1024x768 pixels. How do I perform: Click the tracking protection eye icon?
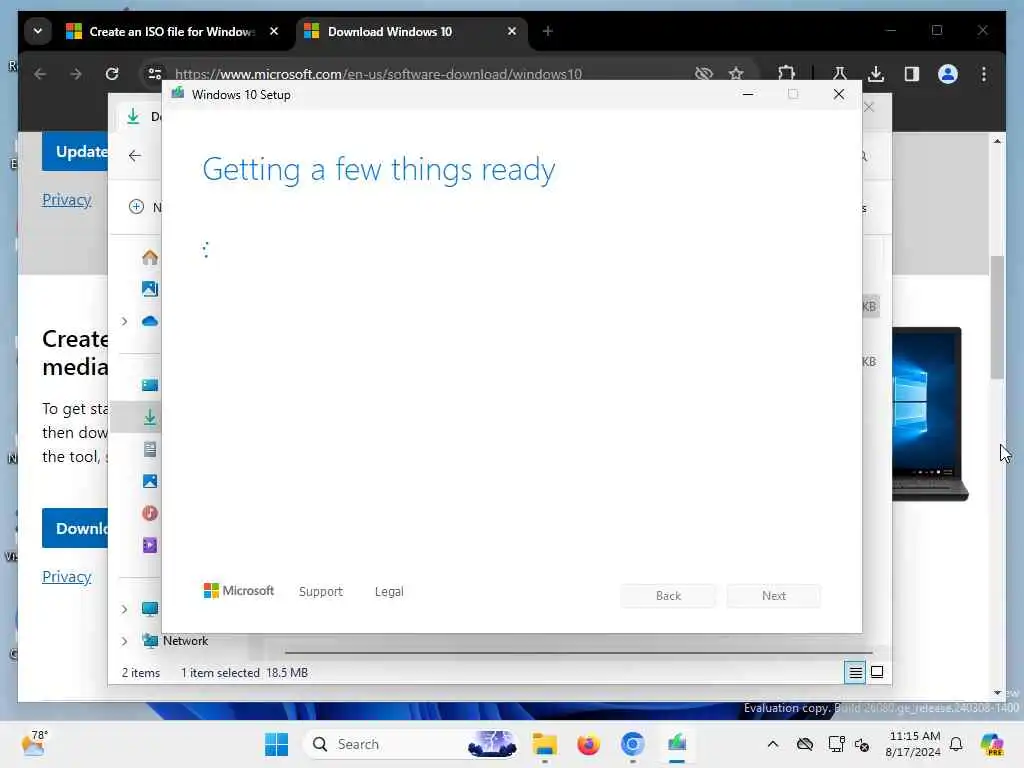coord(703,74)
